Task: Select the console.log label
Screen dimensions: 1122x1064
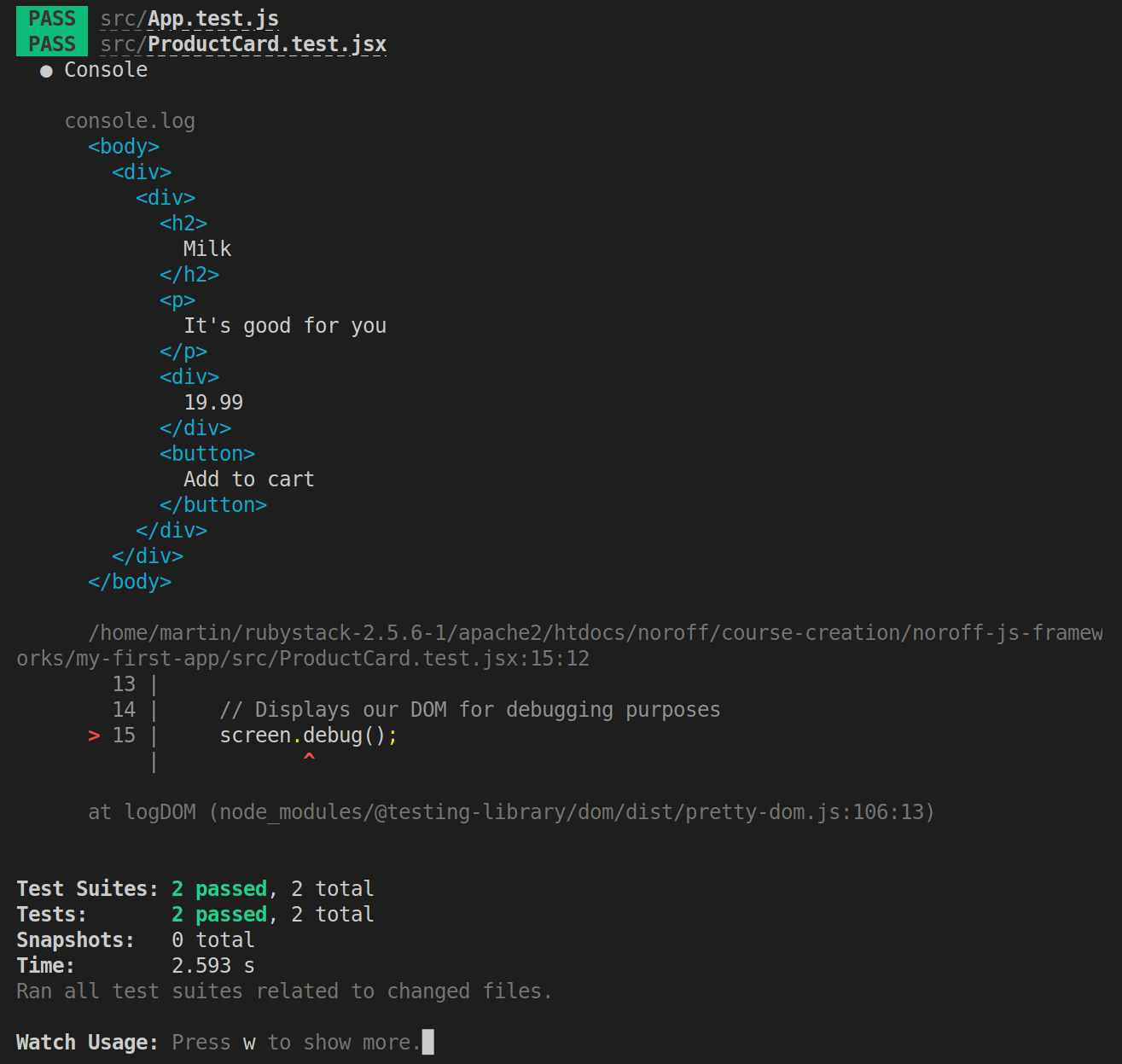Action: [x=130, y=121]
